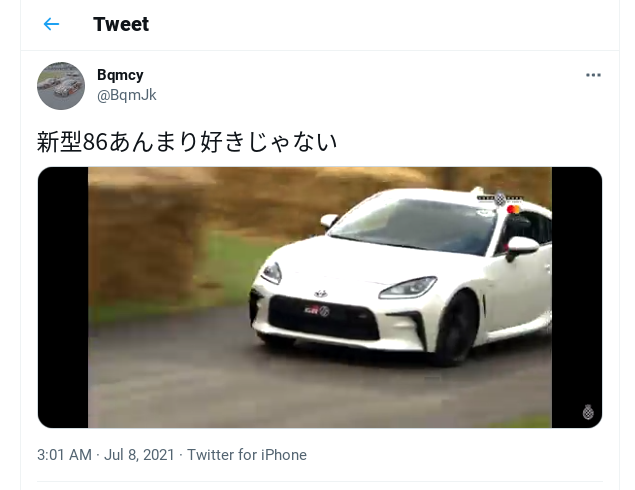Click the headlight next to the front wheel
The width and height of the screenshot is (635, 490).
point(408,287)
